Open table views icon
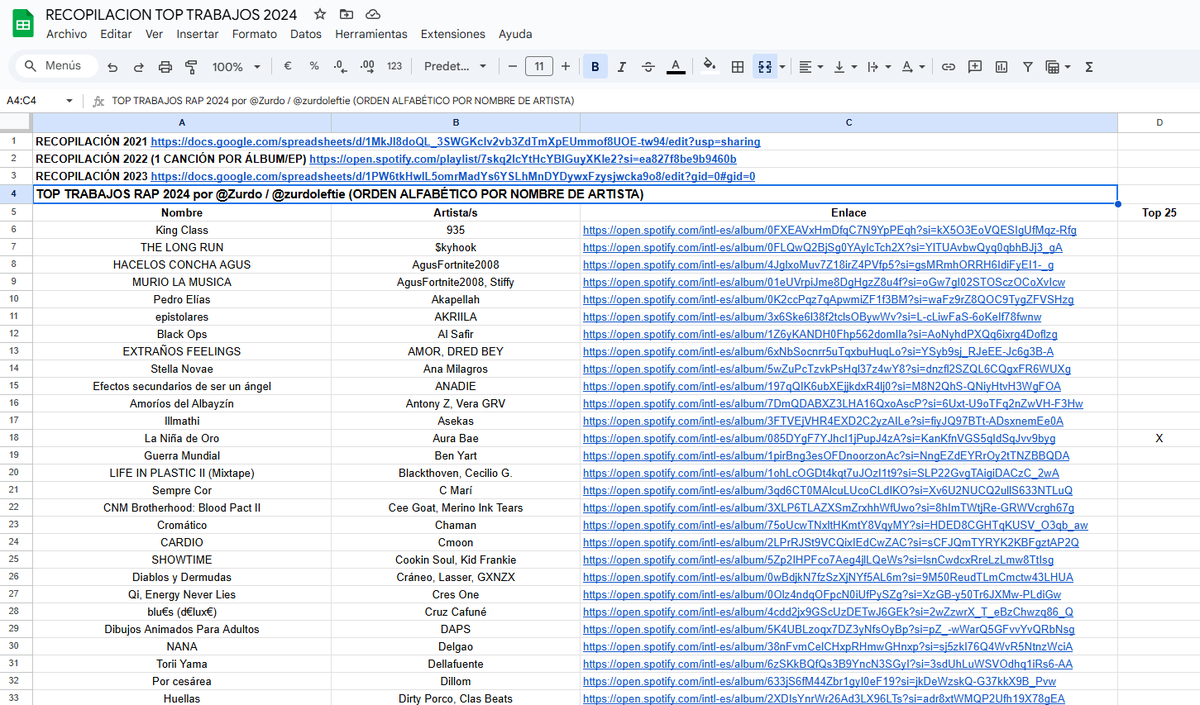Image resolution: width=1200 pixels, height=705 pixels. click(1052, 67)
